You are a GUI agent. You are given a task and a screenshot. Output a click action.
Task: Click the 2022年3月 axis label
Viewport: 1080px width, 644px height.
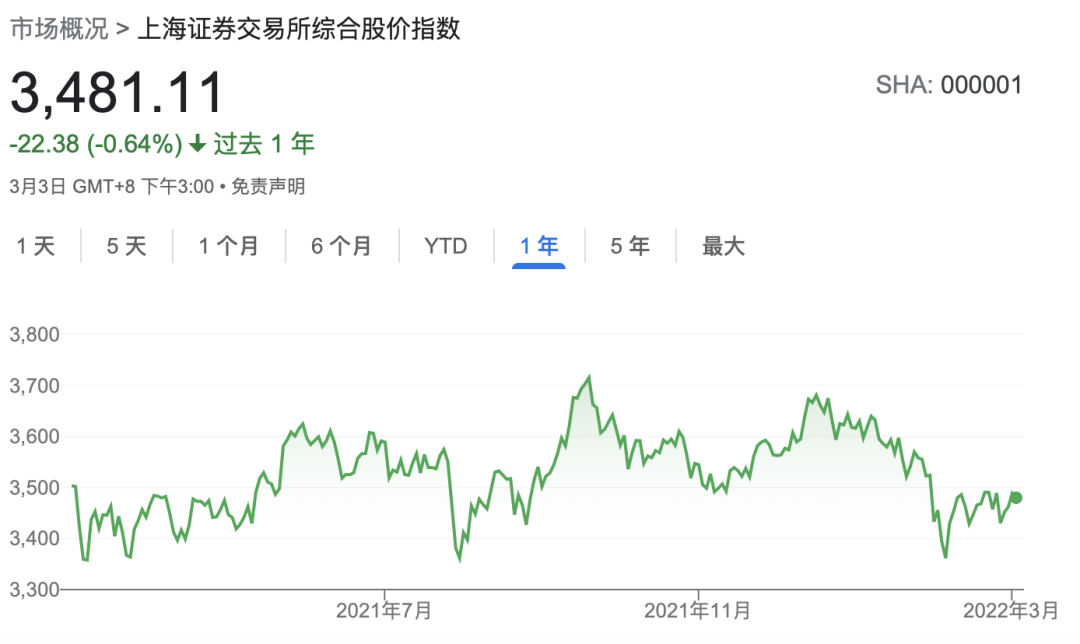click(1012, 610)
